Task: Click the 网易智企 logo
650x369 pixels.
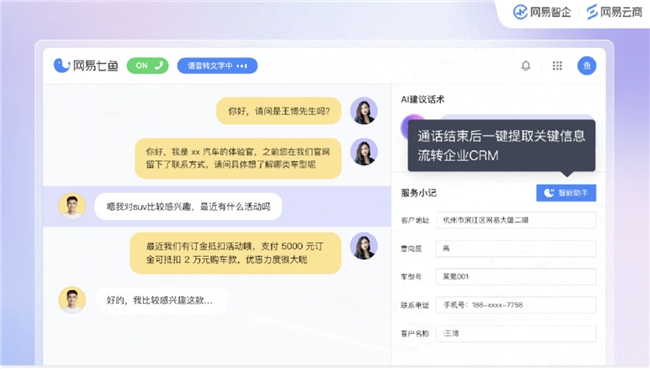Action: (x=542, y=12)
